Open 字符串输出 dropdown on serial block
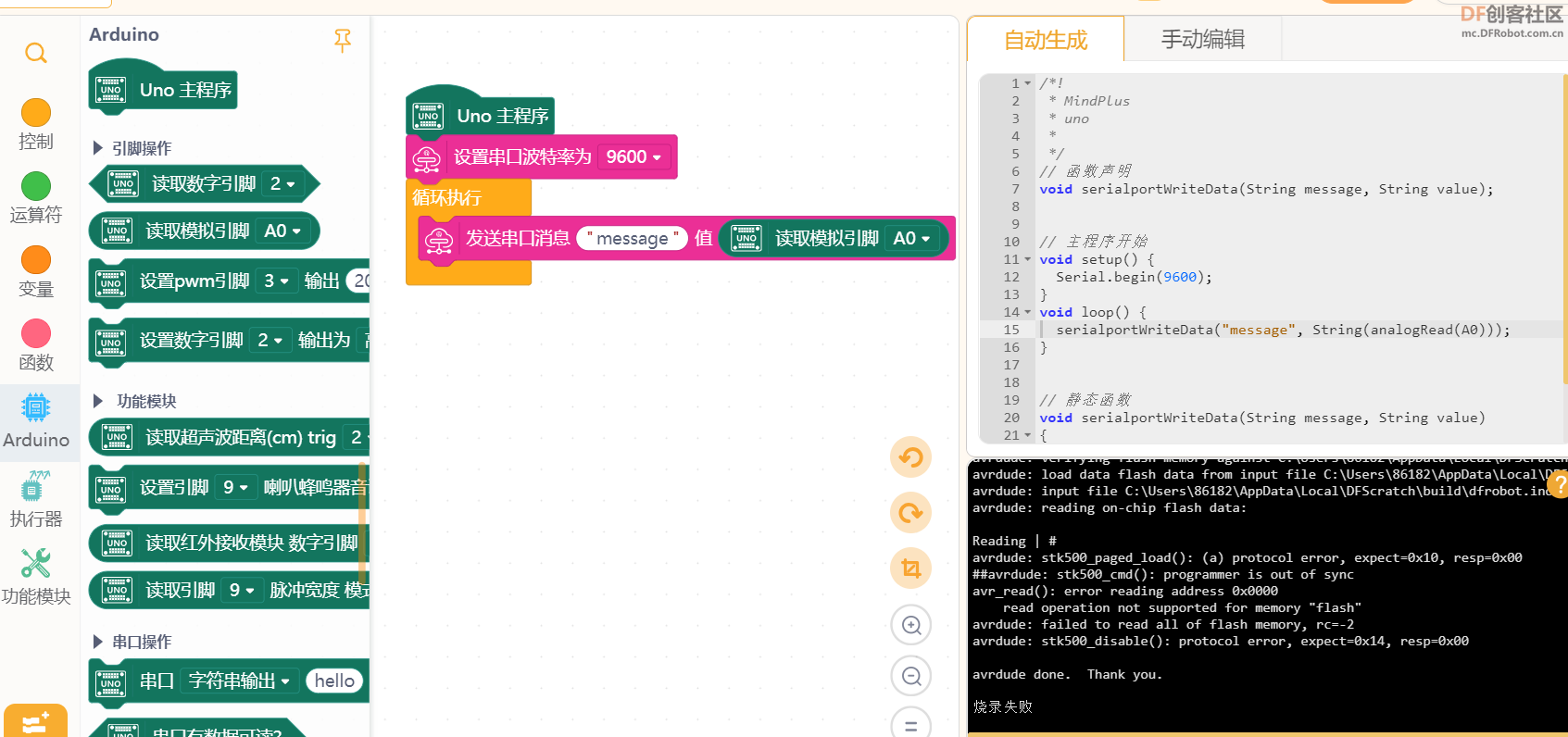The height and width of the screenshot is (737, 1568). coord(239,681)
